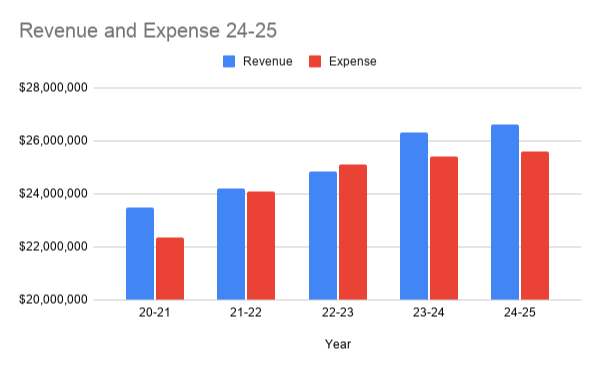Click the '24-25' x-axis label
The height and width of the screenshot is (371, 600).
pos(520,313)
